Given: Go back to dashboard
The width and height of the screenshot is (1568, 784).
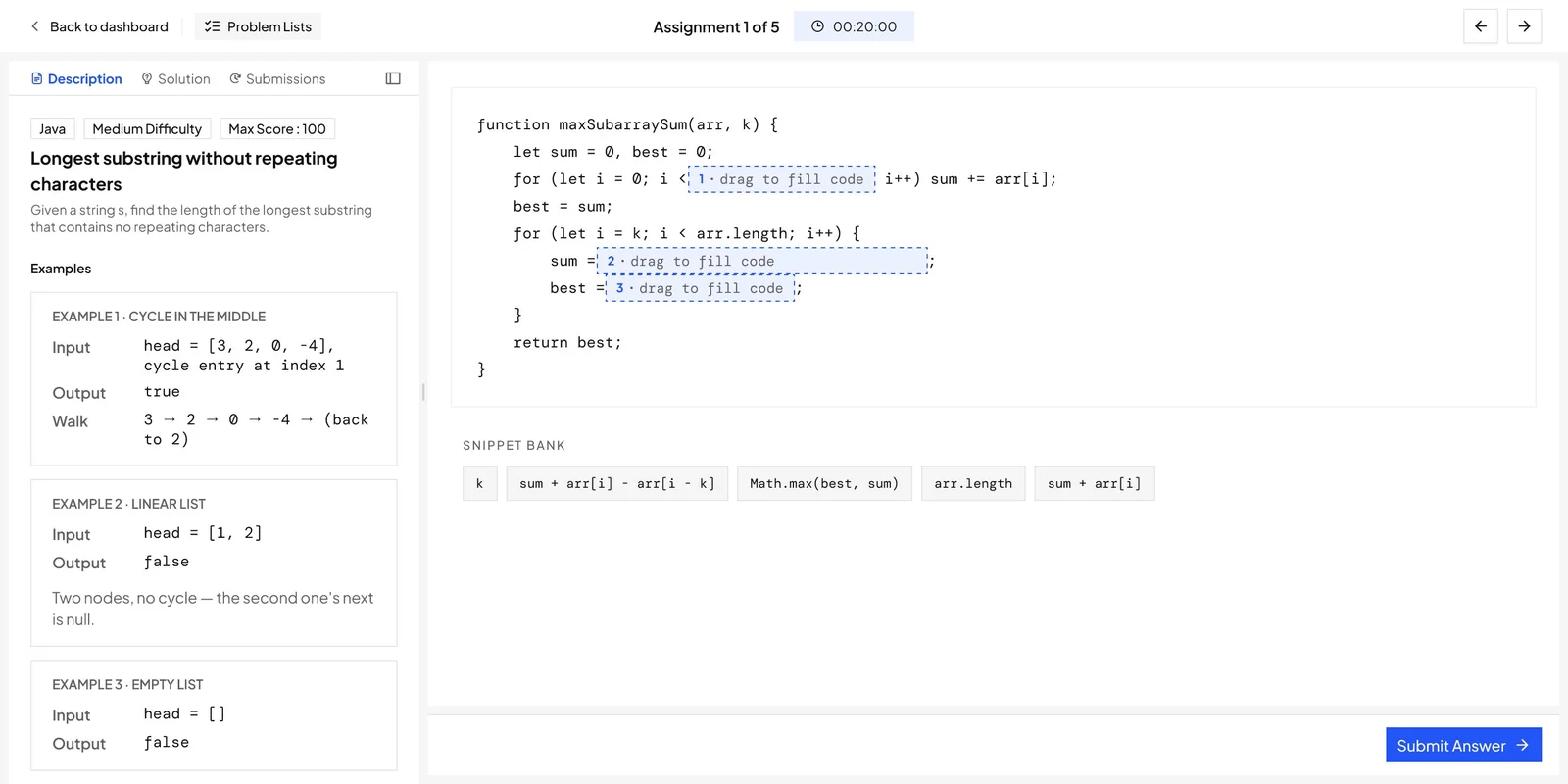Looking at the screenshot, I should tap(99, 26).
